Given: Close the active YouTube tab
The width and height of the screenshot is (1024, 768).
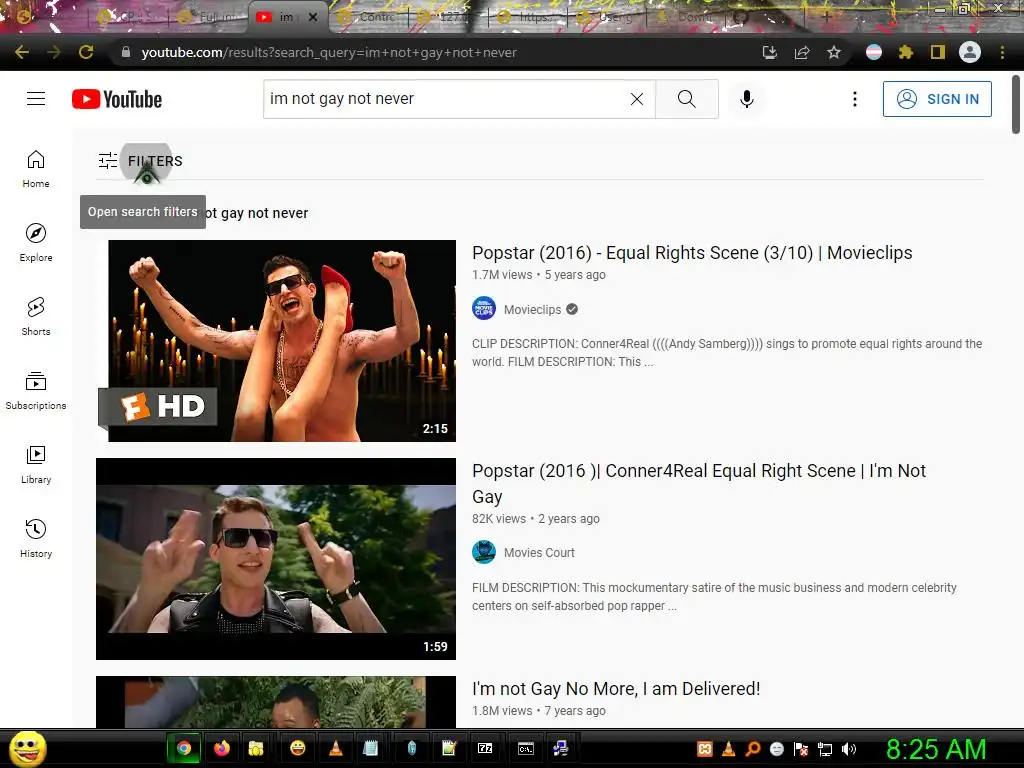Looking at the screenshot, I should pyautogui.click(x=313, y=18).
